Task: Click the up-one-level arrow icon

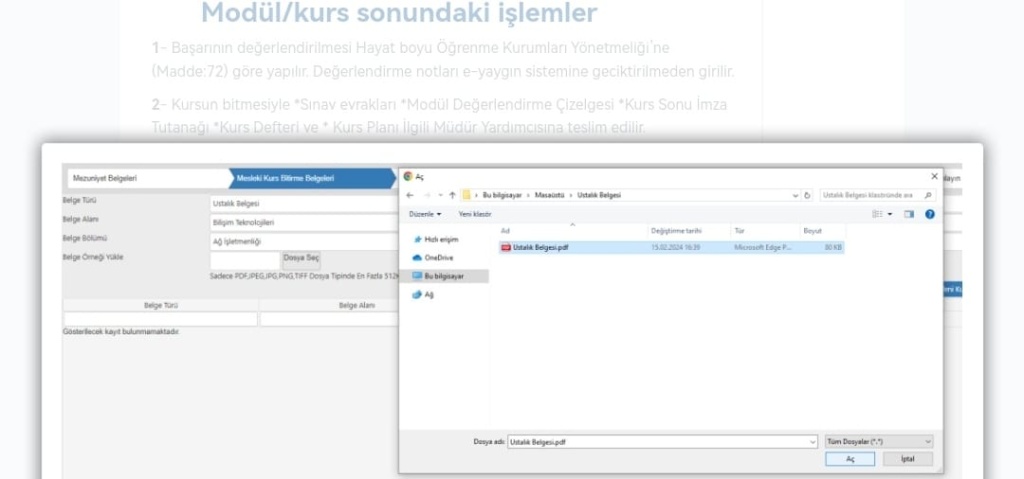Action: coord(451,195)
